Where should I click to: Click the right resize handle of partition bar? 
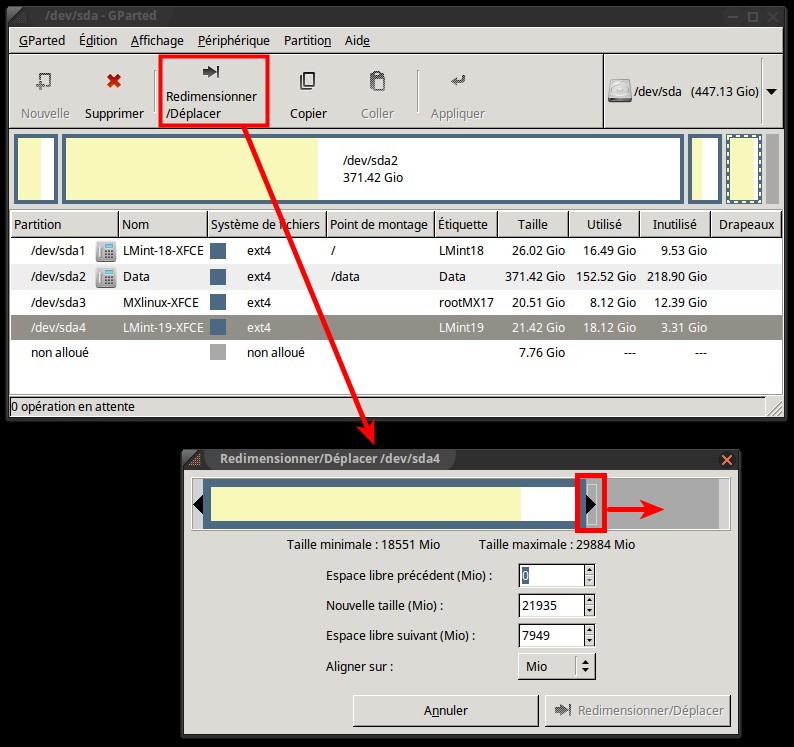click(591, 504)
